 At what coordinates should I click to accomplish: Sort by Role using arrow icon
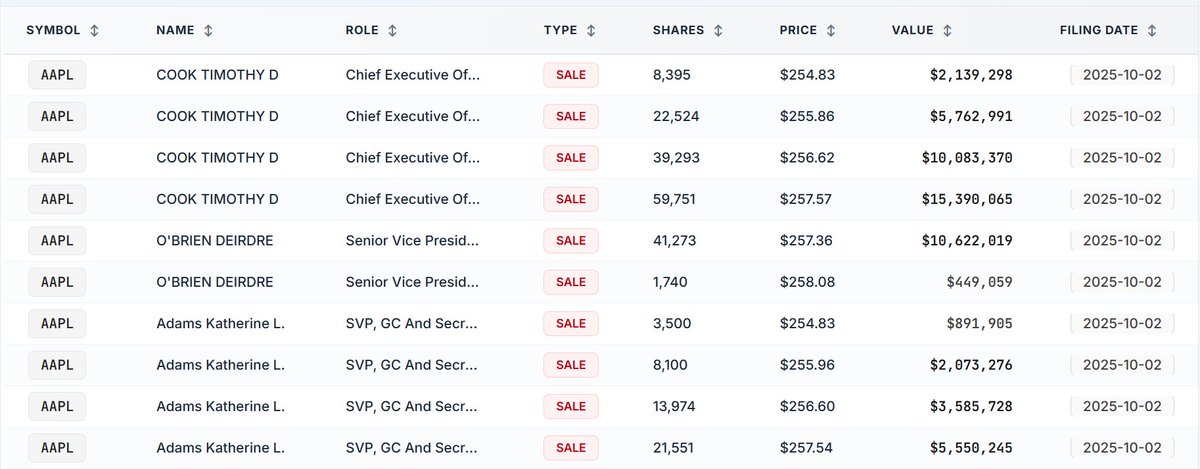tap(392, 30)
